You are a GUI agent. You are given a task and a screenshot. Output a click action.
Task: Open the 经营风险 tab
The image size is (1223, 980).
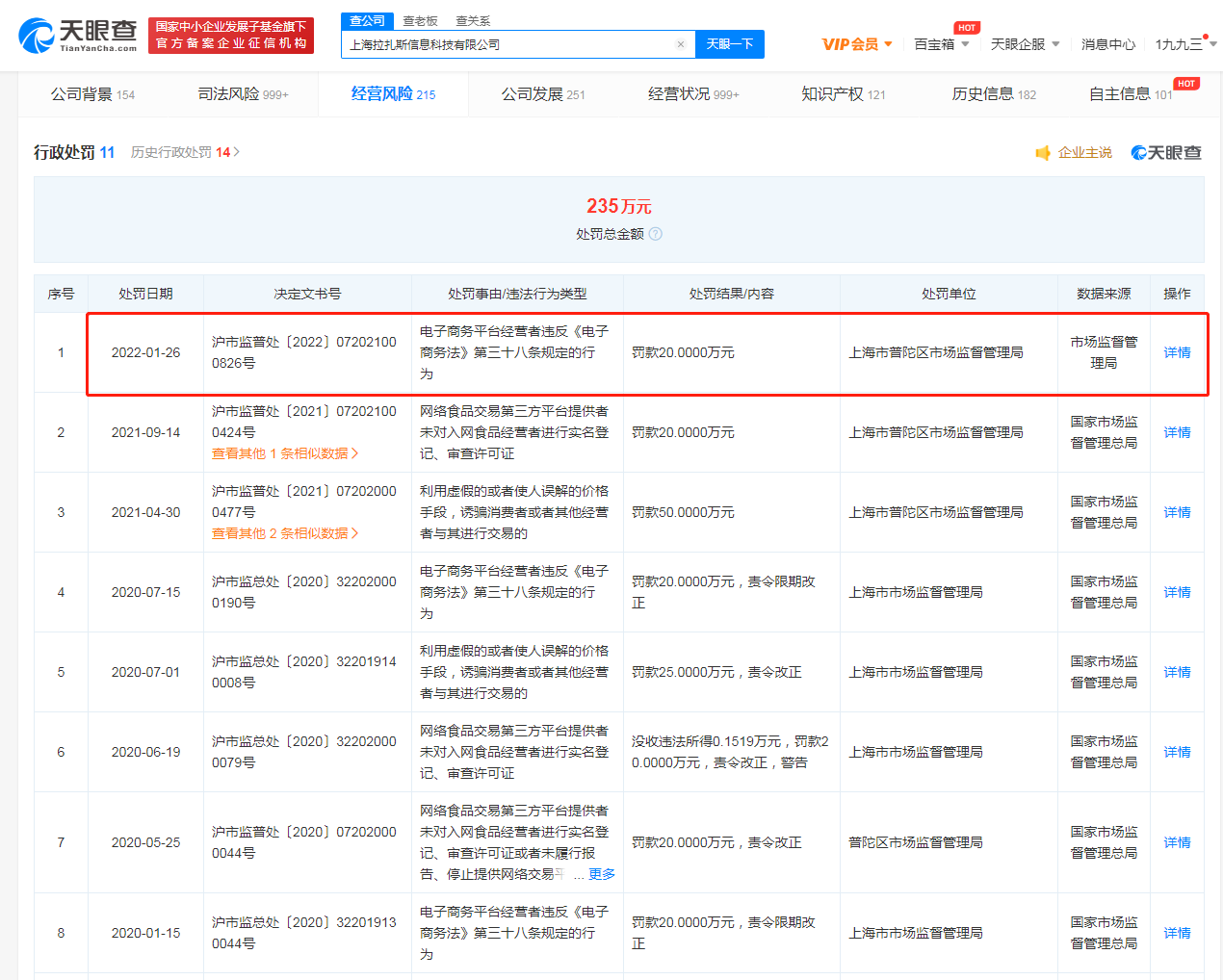point(393,94)
